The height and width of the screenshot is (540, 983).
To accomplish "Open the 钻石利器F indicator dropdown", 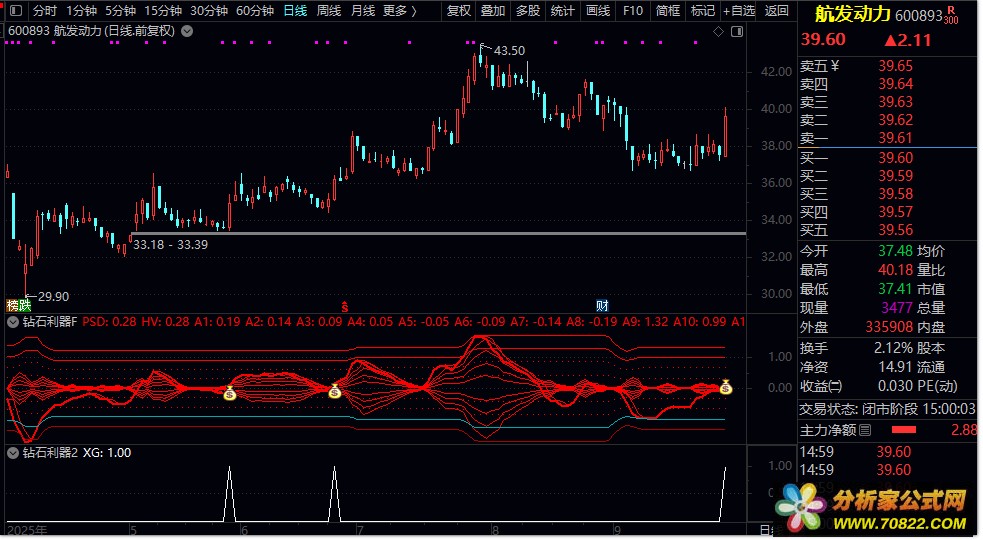I will (x=13, y=322).
